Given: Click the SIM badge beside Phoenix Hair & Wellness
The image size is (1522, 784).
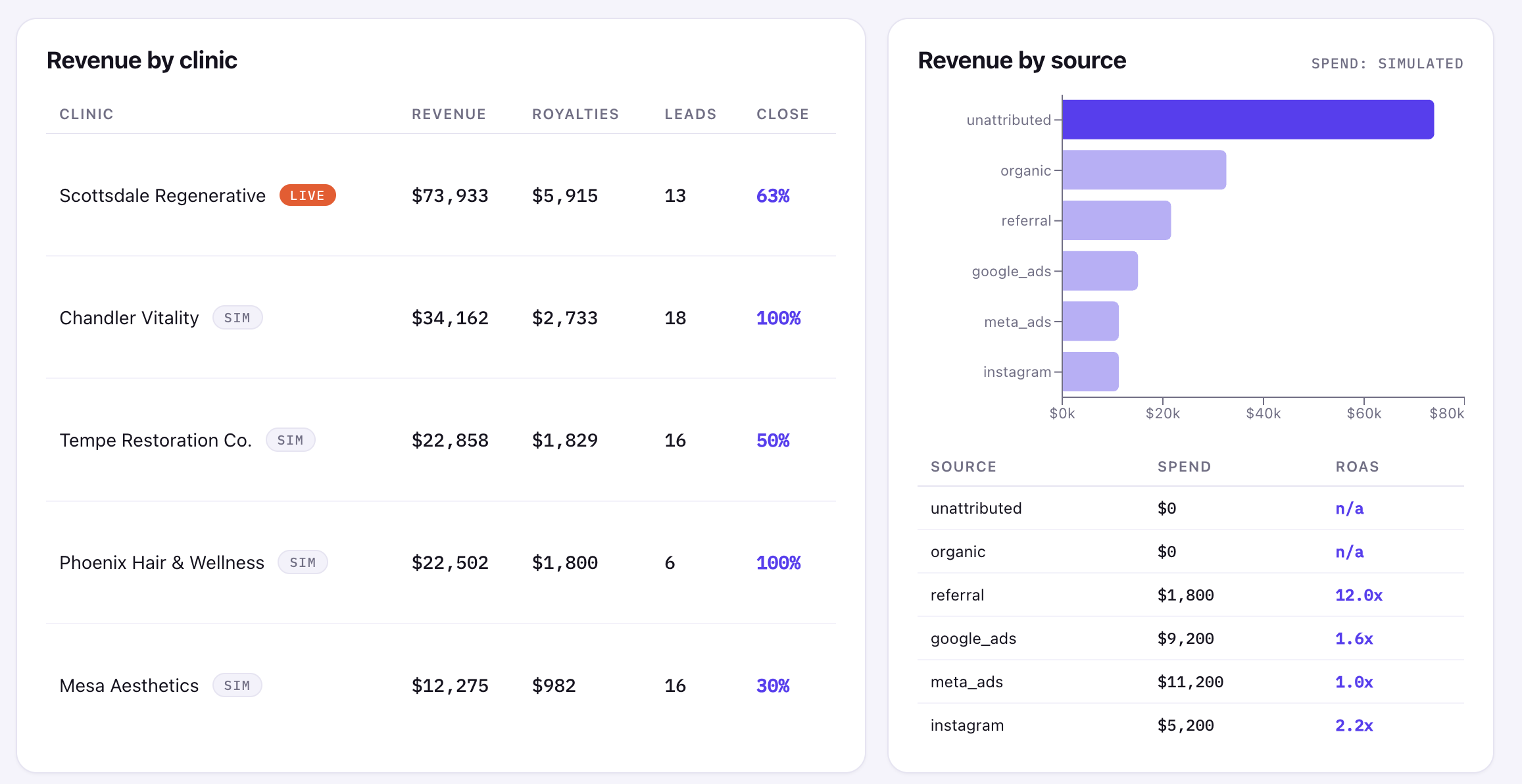Looking at the screenshot, I should [x=303, y=562].
